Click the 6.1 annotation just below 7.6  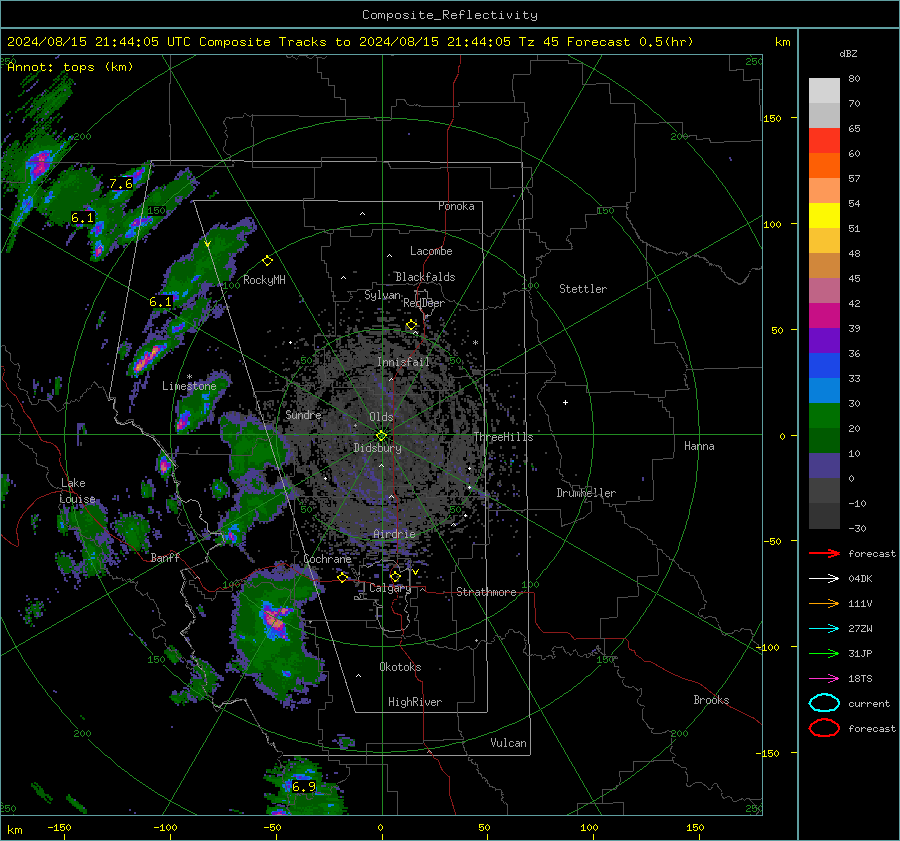click(82, 218)
